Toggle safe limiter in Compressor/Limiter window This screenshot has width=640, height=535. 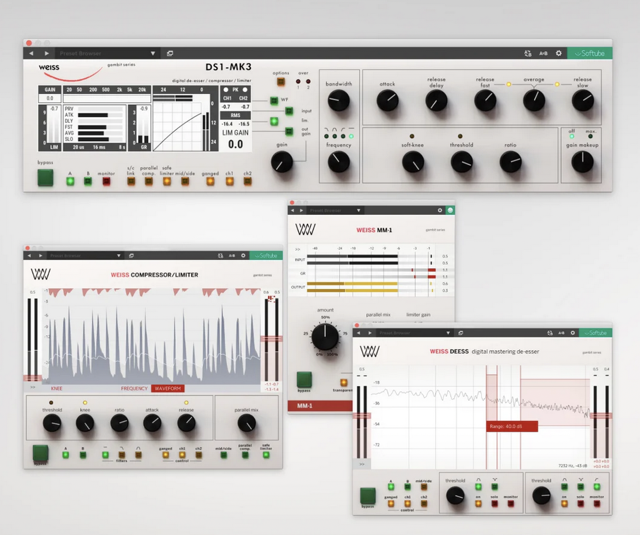pyautogui.click(x=266, y=455)
